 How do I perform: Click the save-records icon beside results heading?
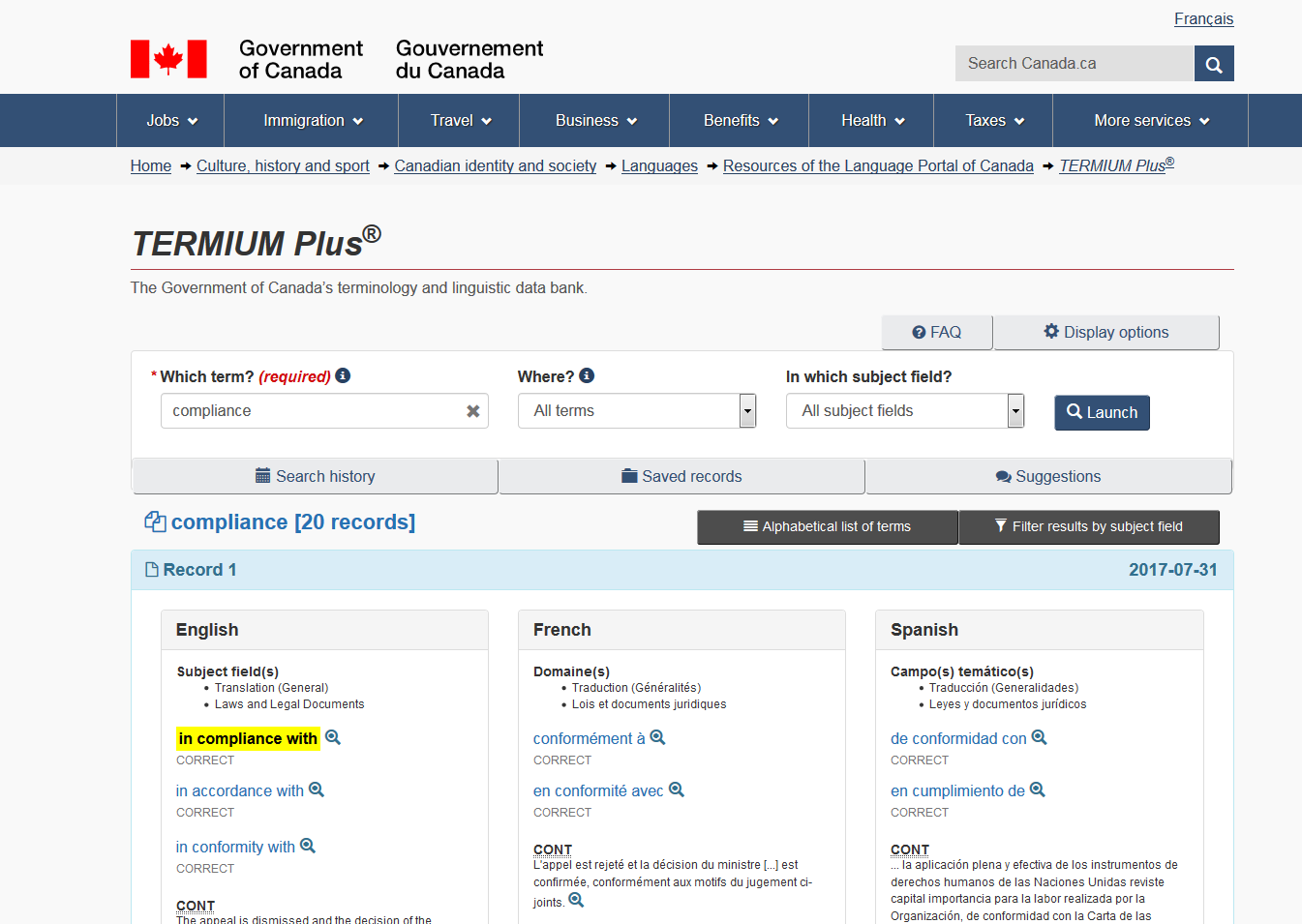tap(155, 522)
